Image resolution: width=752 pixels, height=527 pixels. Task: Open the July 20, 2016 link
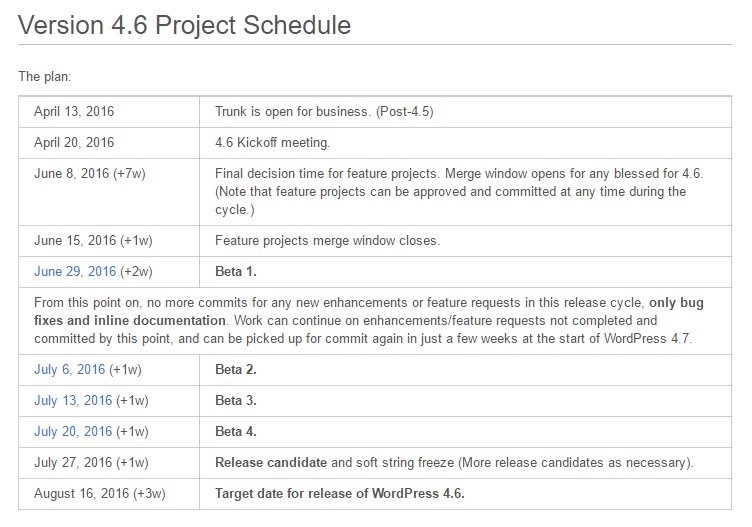[73, 431]
